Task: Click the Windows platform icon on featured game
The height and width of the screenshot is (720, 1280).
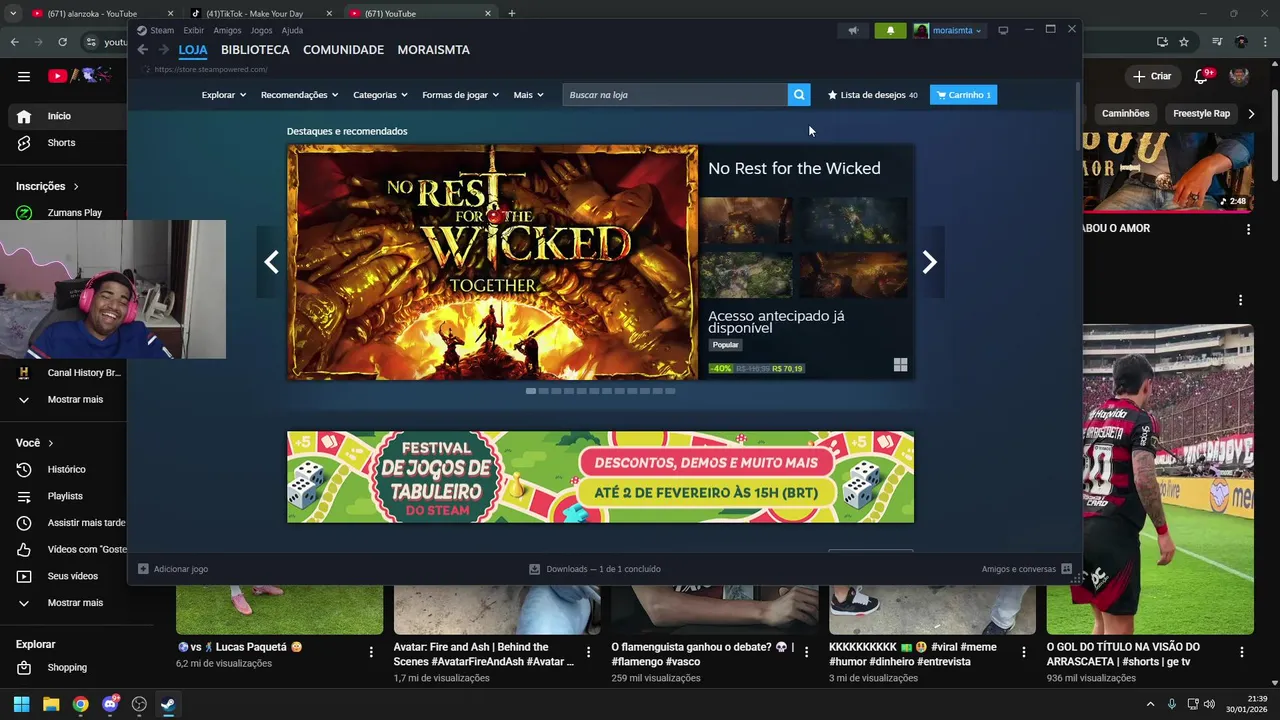Action: pyautogui.click(x=900, y=365)
